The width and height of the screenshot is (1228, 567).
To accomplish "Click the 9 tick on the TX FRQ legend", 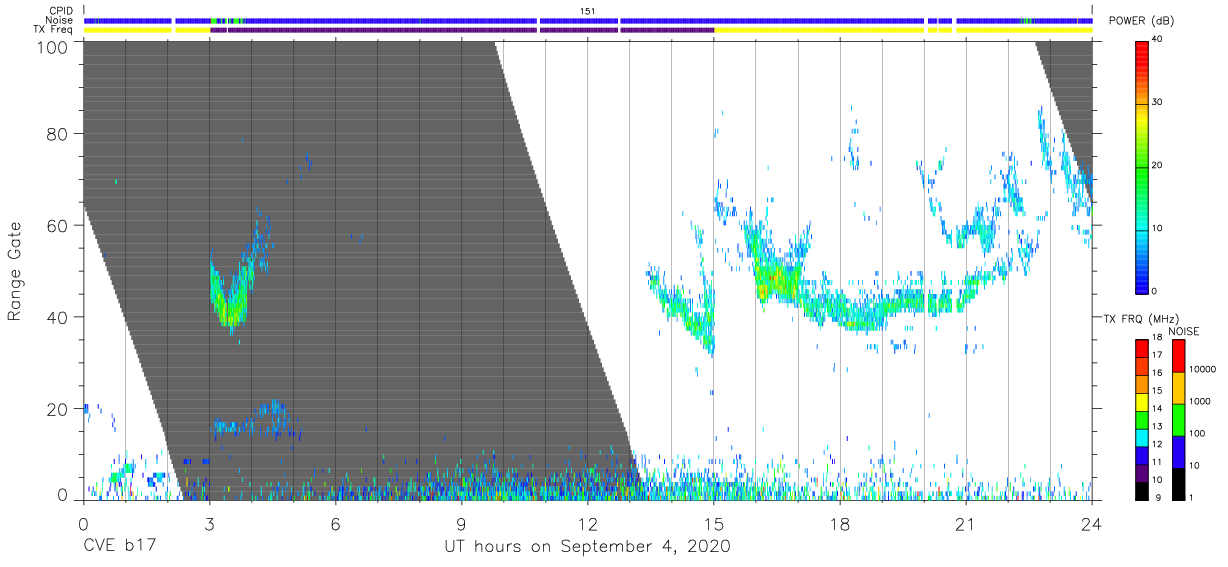I will point(1157,497).
